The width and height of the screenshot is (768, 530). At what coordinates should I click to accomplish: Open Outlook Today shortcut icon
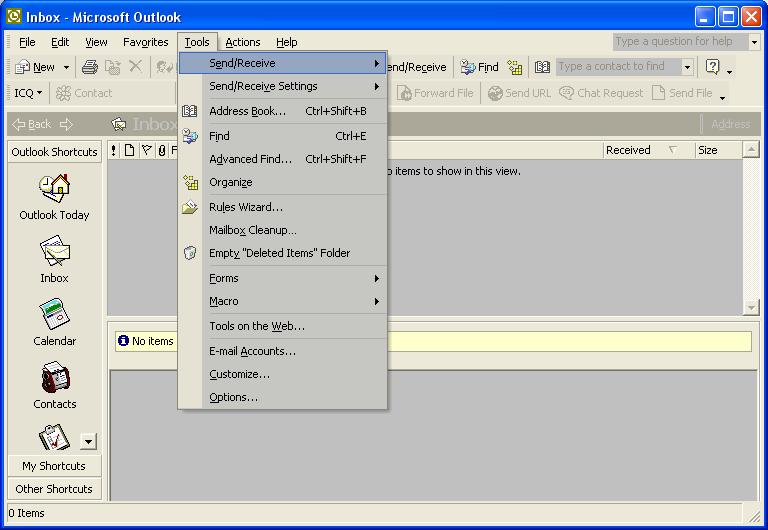click(x=54, y=188)
